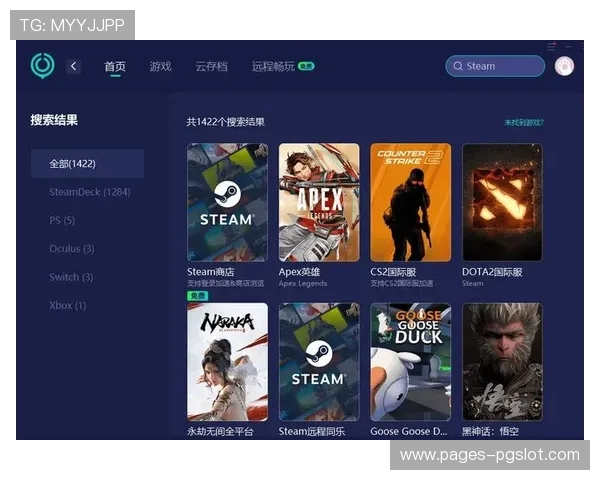
Task: Click the Apex Legends subtitle text
Action: (x=303, y=284)
